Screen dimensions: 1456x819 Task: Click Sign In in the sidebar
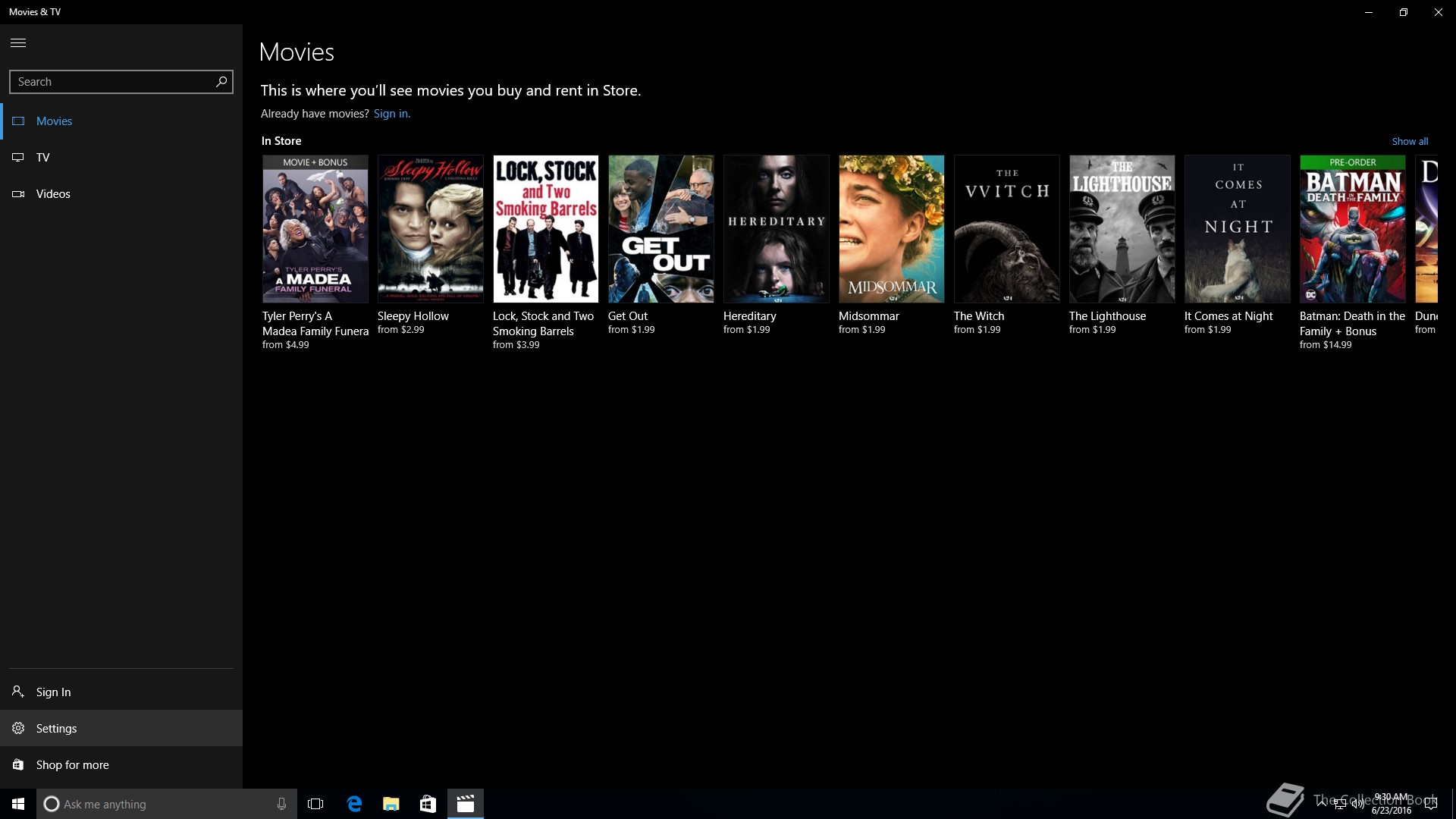(x=121, y=692)
